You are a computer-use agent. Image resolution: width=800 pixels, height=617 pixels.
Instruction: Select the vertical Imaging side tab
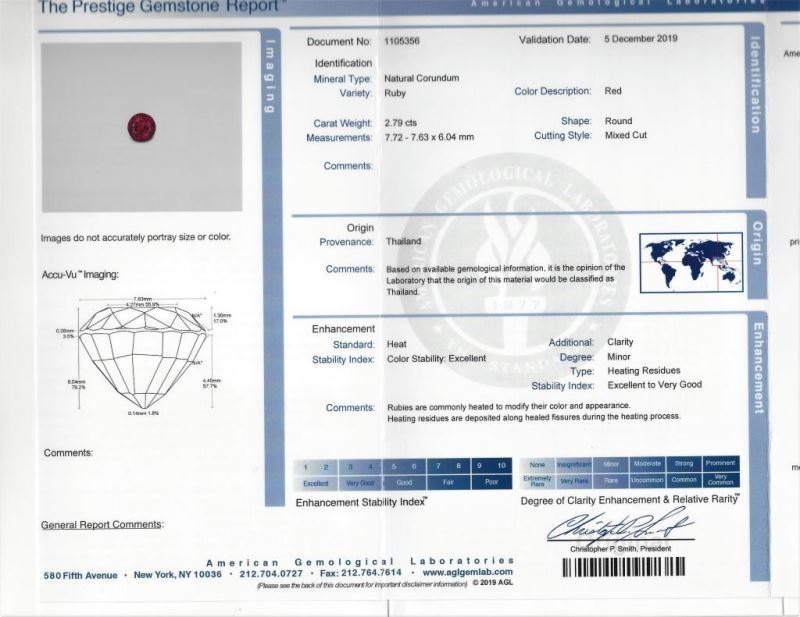[x=268, y=75]
